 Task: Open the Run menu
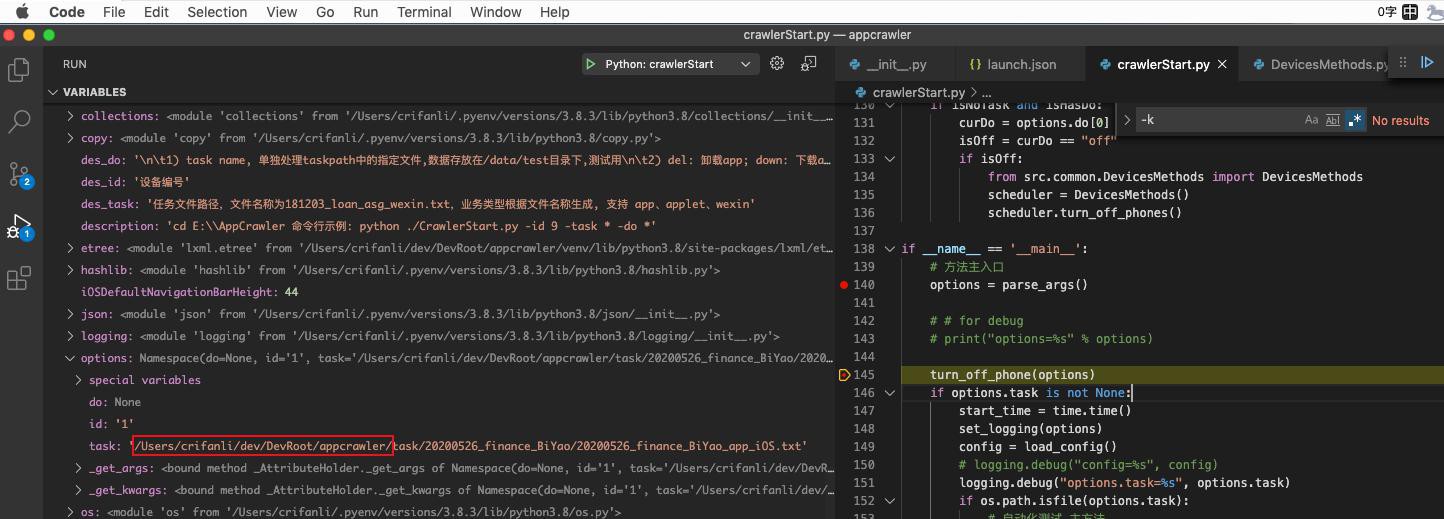coord(366,12)
